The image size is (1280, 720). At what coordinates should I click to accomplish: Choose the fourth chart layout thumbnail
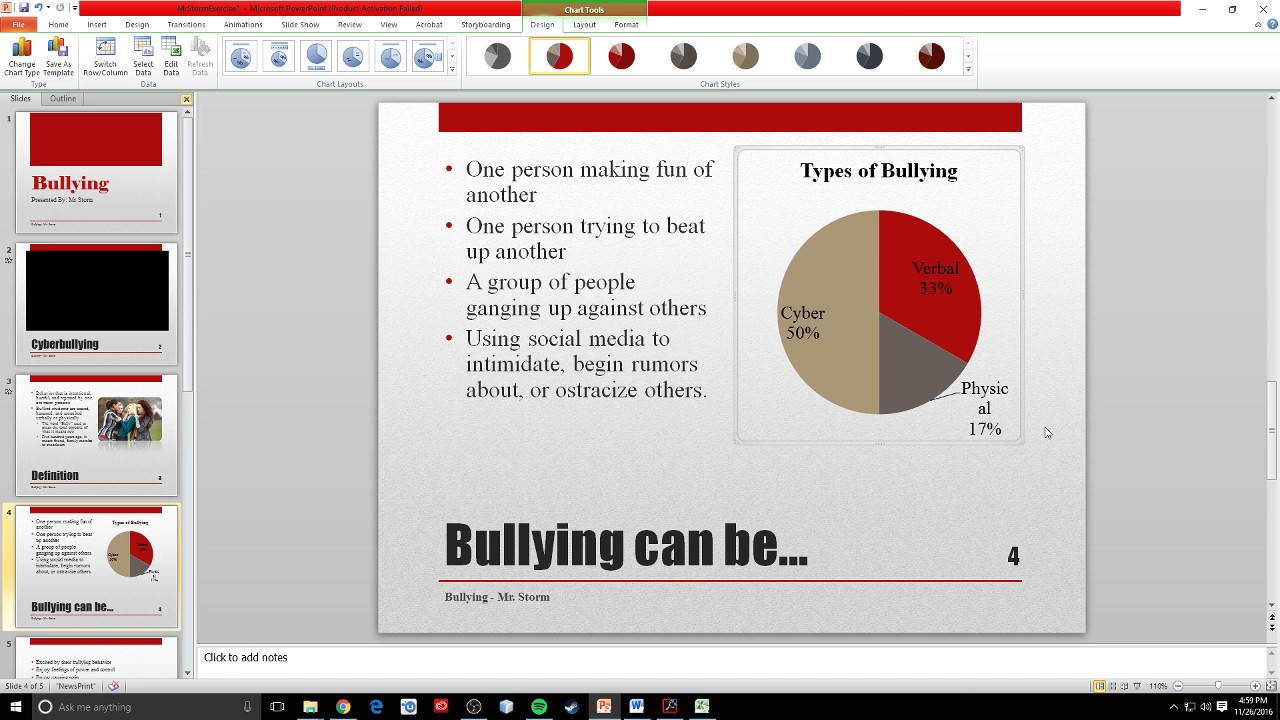(x=353, y=56)
